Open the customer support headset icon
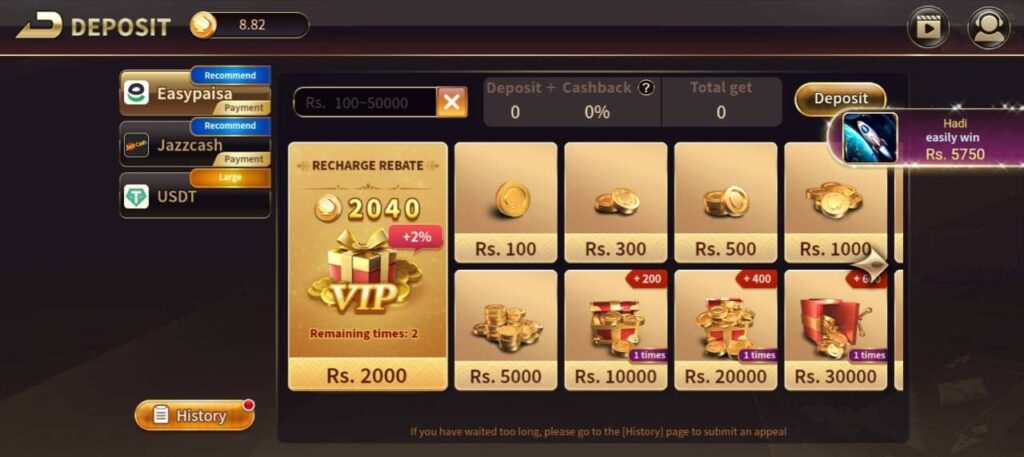Screen dimensions: 1024x457 tap(989, 27)
